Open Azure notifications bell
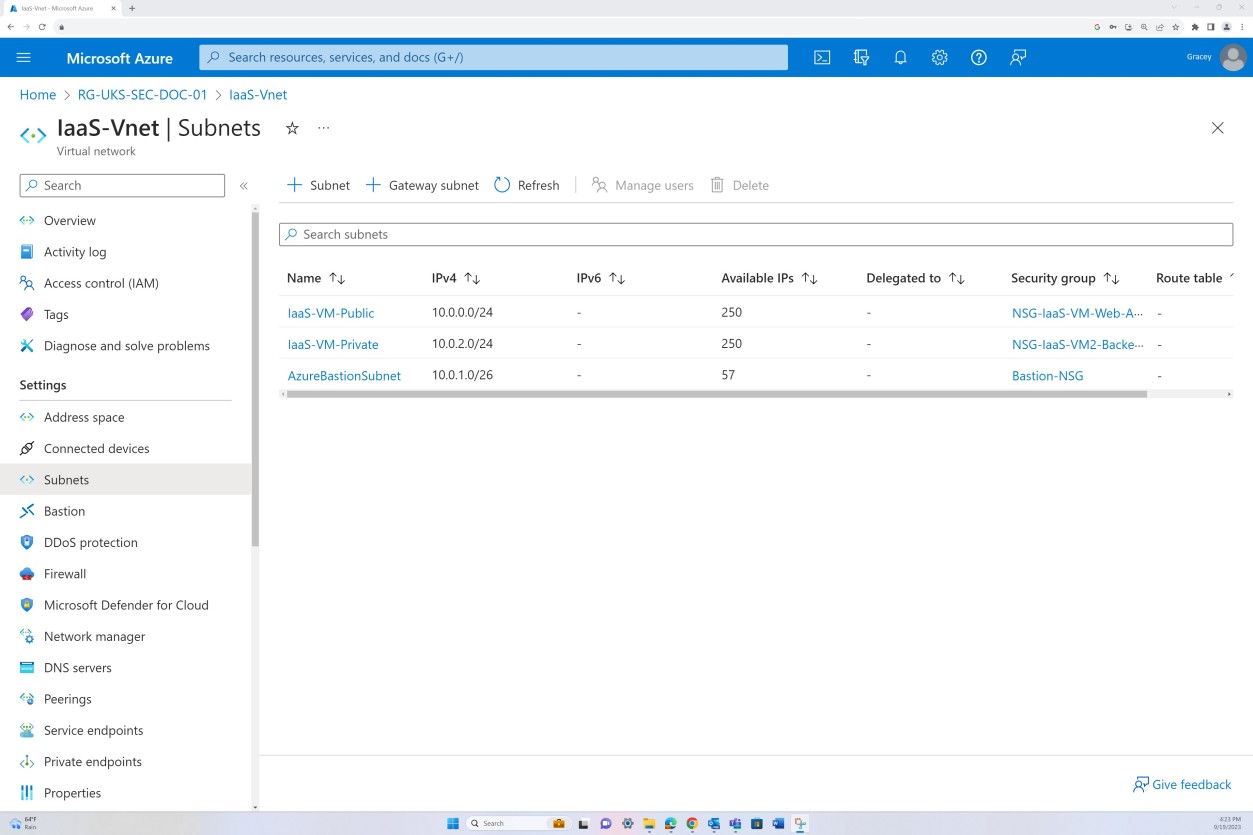 point(899,57)
